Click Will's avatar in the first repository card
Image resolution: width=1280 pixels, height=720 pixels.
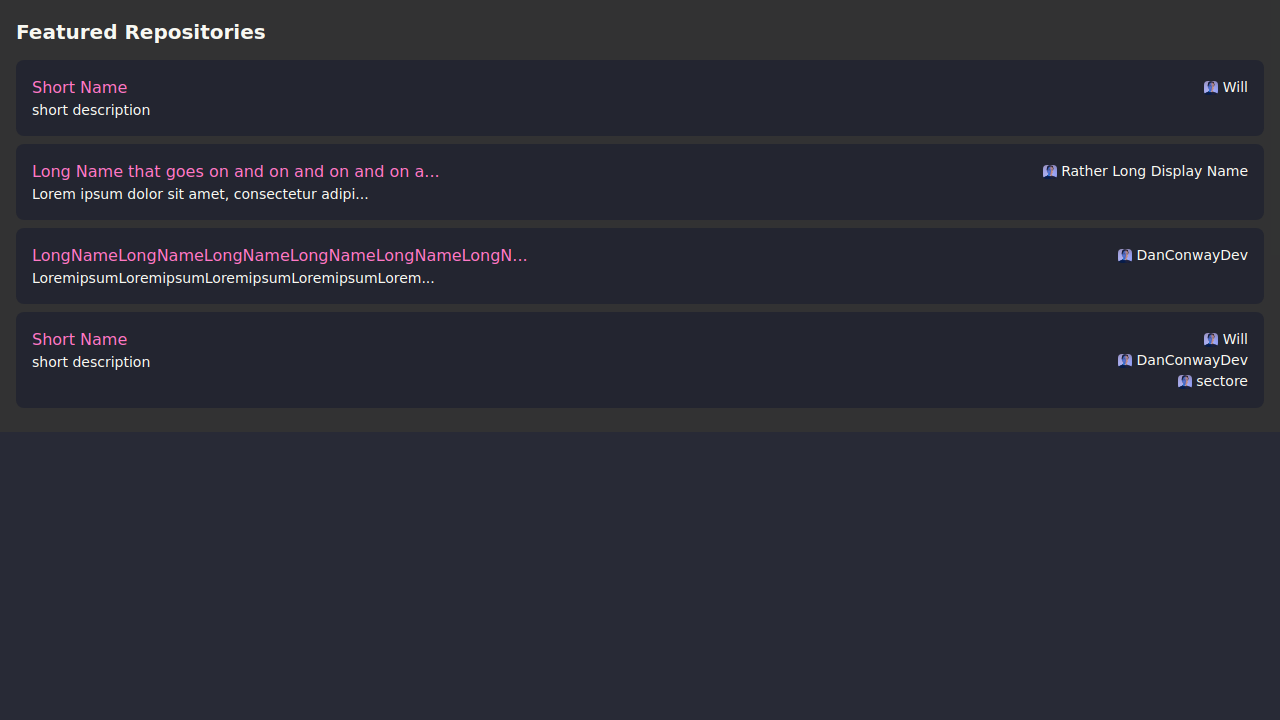(x=1210, y=87)
